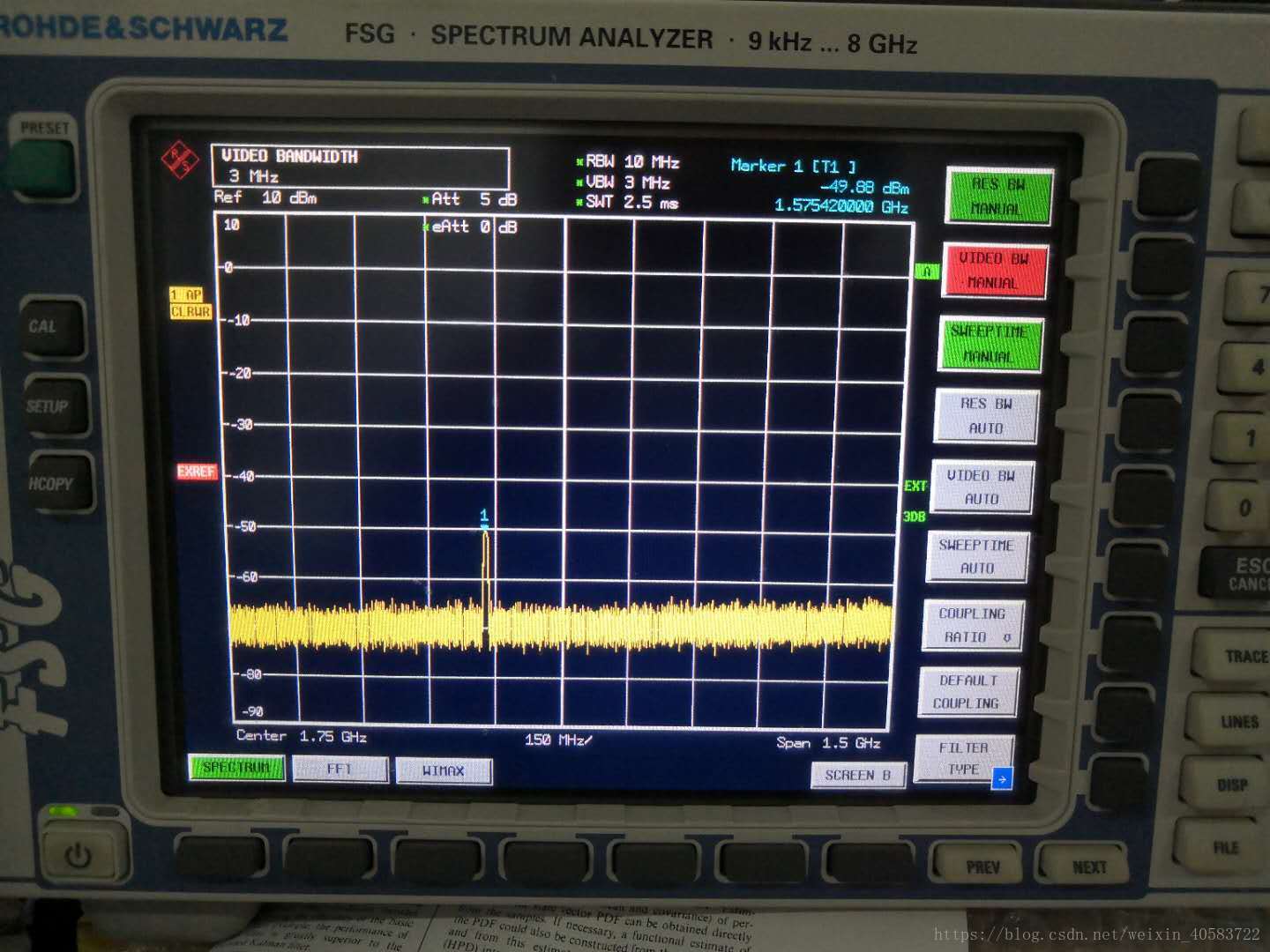Switch to SCREEN B
The width and height of the screenshot is (1270, 952).
(857, 775)
